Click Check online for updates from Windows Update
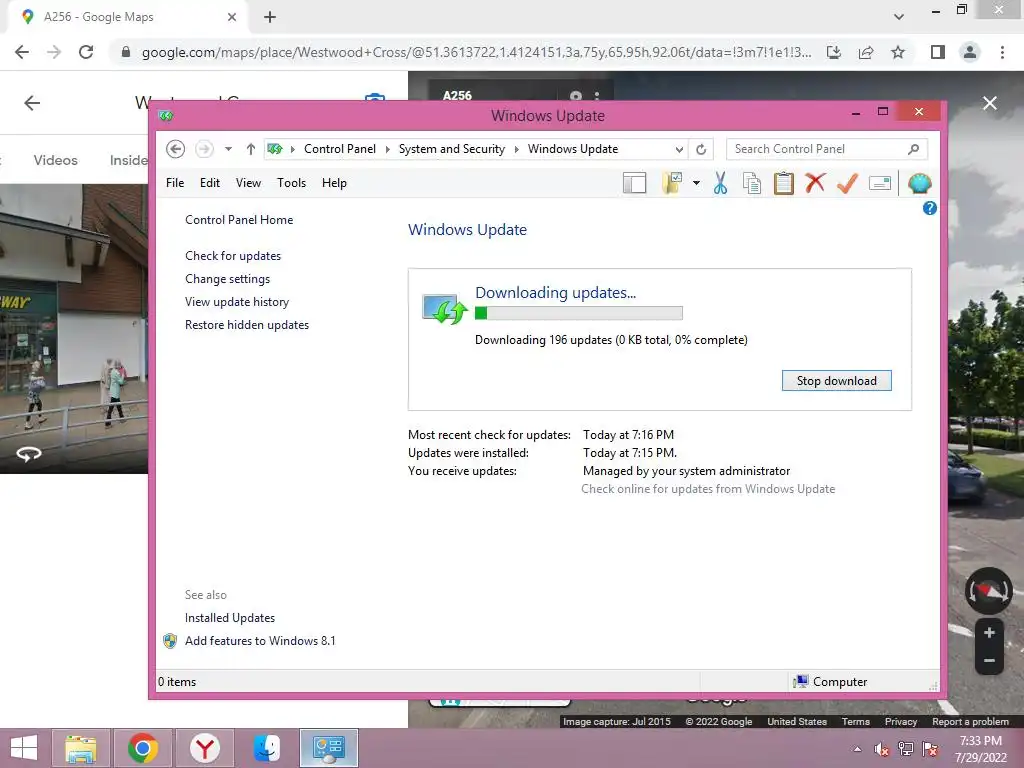Viewport: 1024px width, 768px height. [708, 489]
